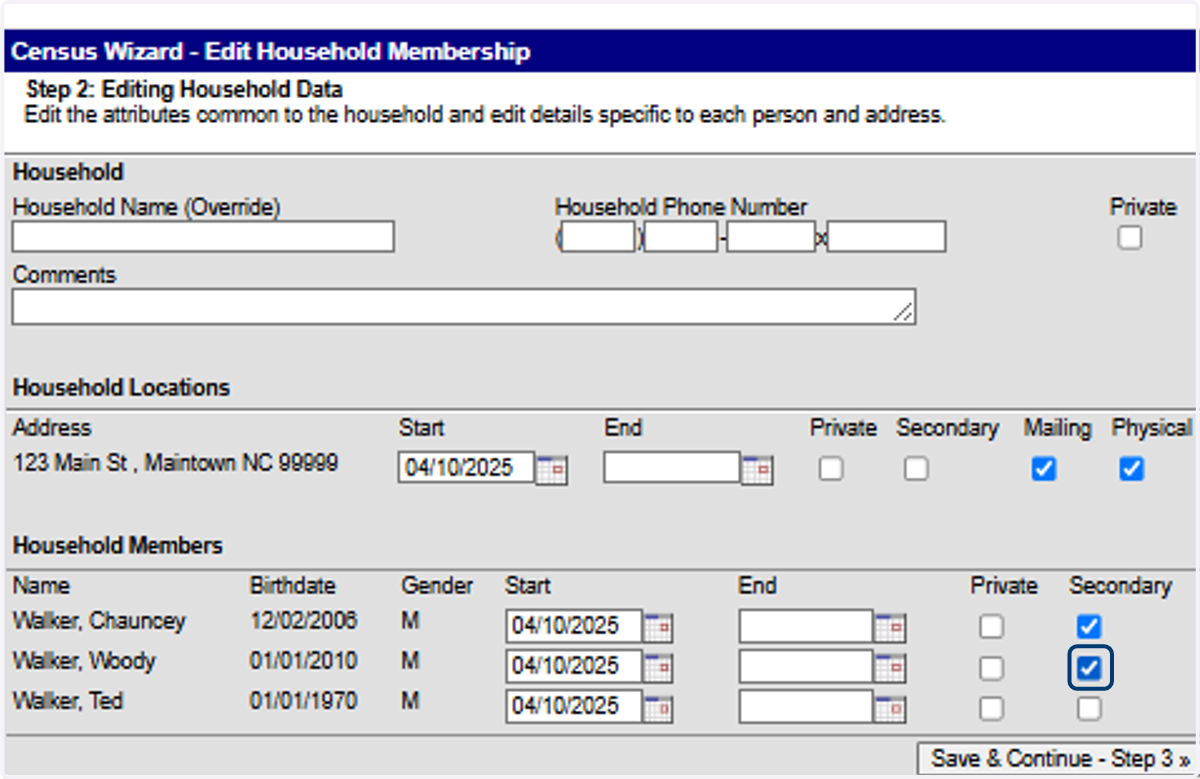The image size is (1200, 779).
Task: Uncheck Mailing for the 123 Main St address
Action: [1043, 468]
